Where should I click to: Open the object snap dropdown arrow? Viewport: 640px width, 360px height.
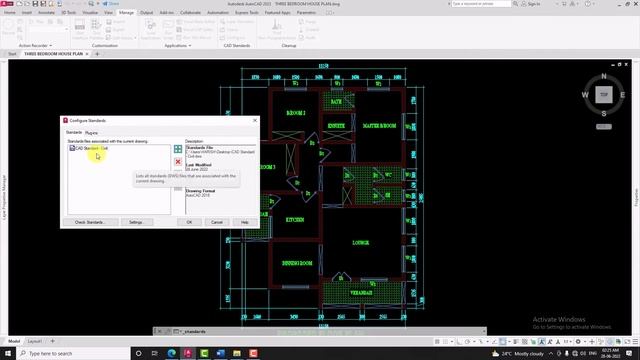coord(509,342)
